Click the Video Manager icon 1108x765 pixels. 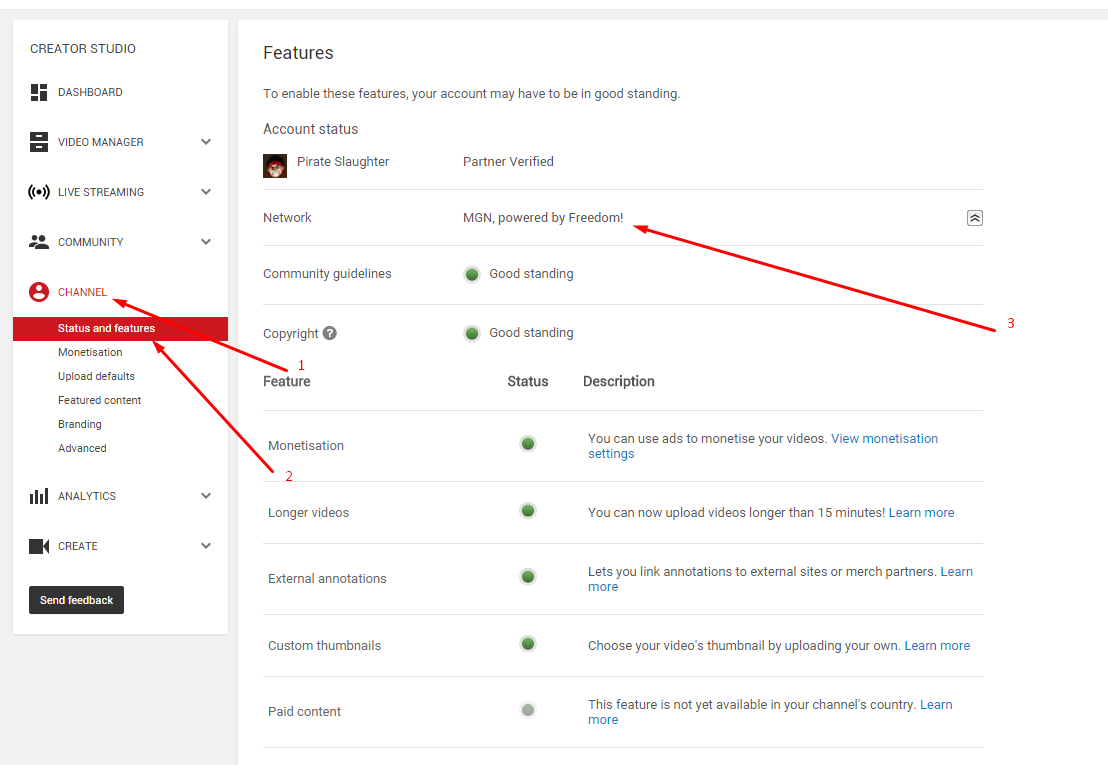pyautogui.click(x=39, y=142)
